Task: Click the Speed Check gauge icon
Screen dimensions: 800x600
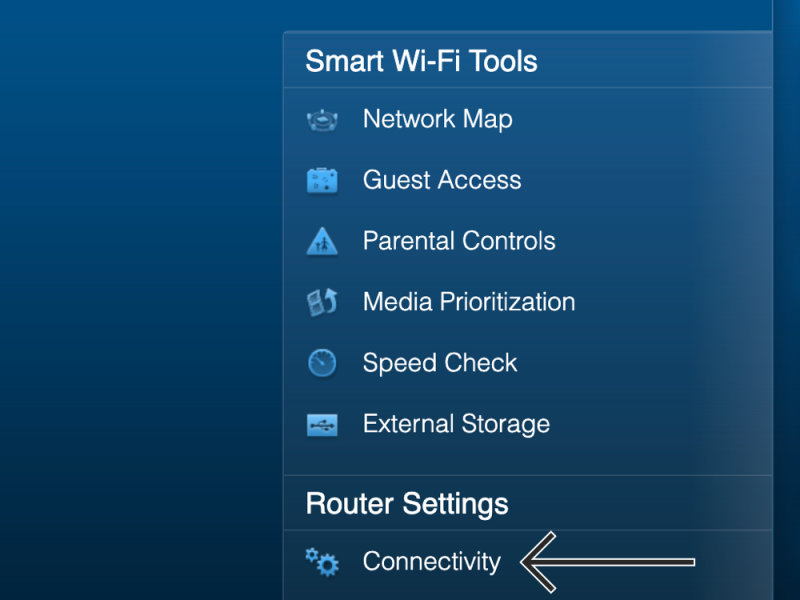Action: [x=322, y=363]
